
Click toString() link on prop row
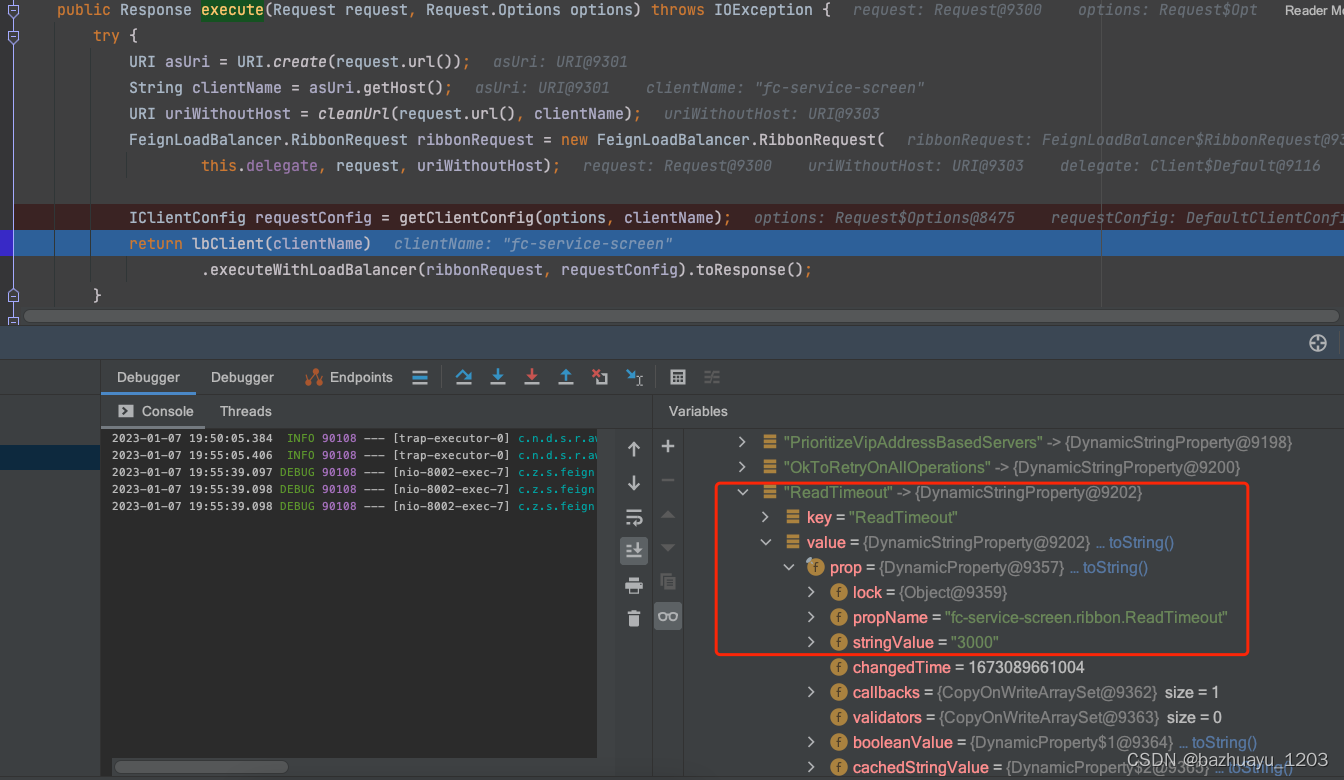(1115, 567)
